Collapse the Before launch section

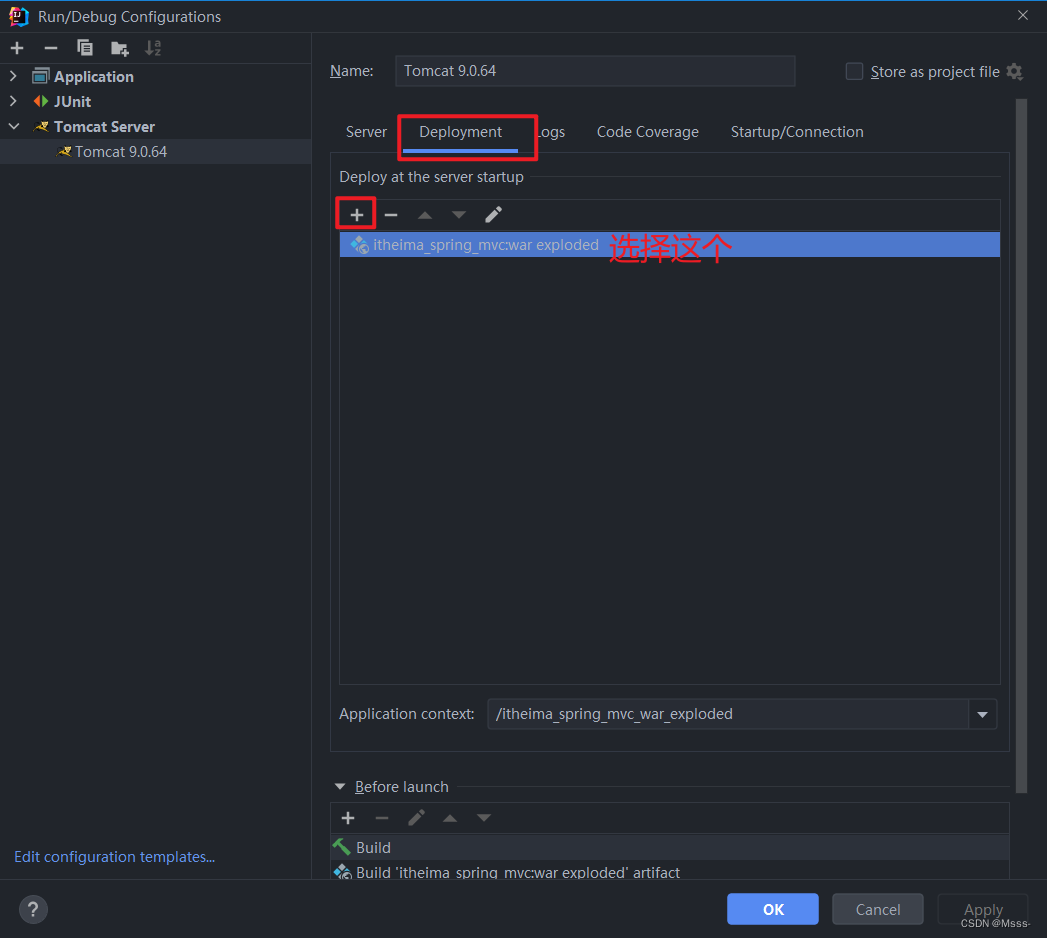click(340, 786)
